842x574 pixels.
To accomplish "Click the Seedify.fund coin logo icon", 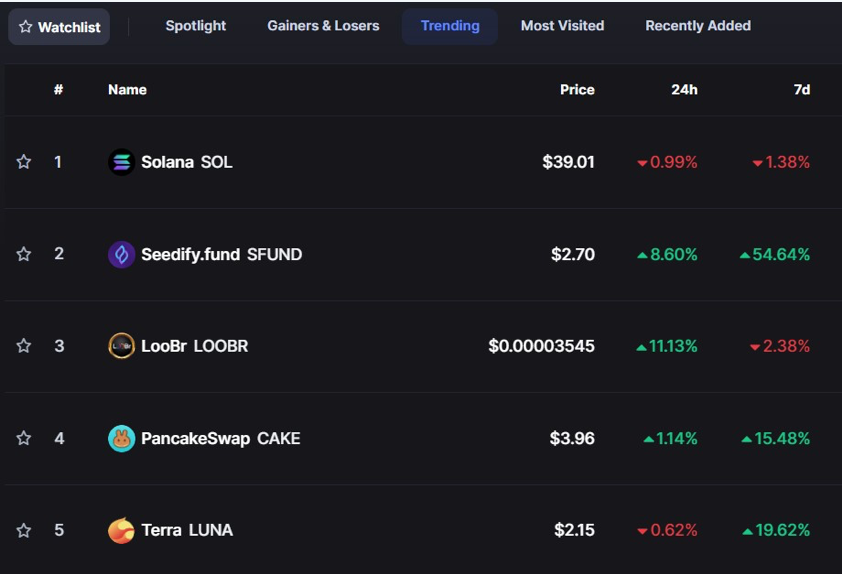I will pyautogui.click(x=121, y=254).
